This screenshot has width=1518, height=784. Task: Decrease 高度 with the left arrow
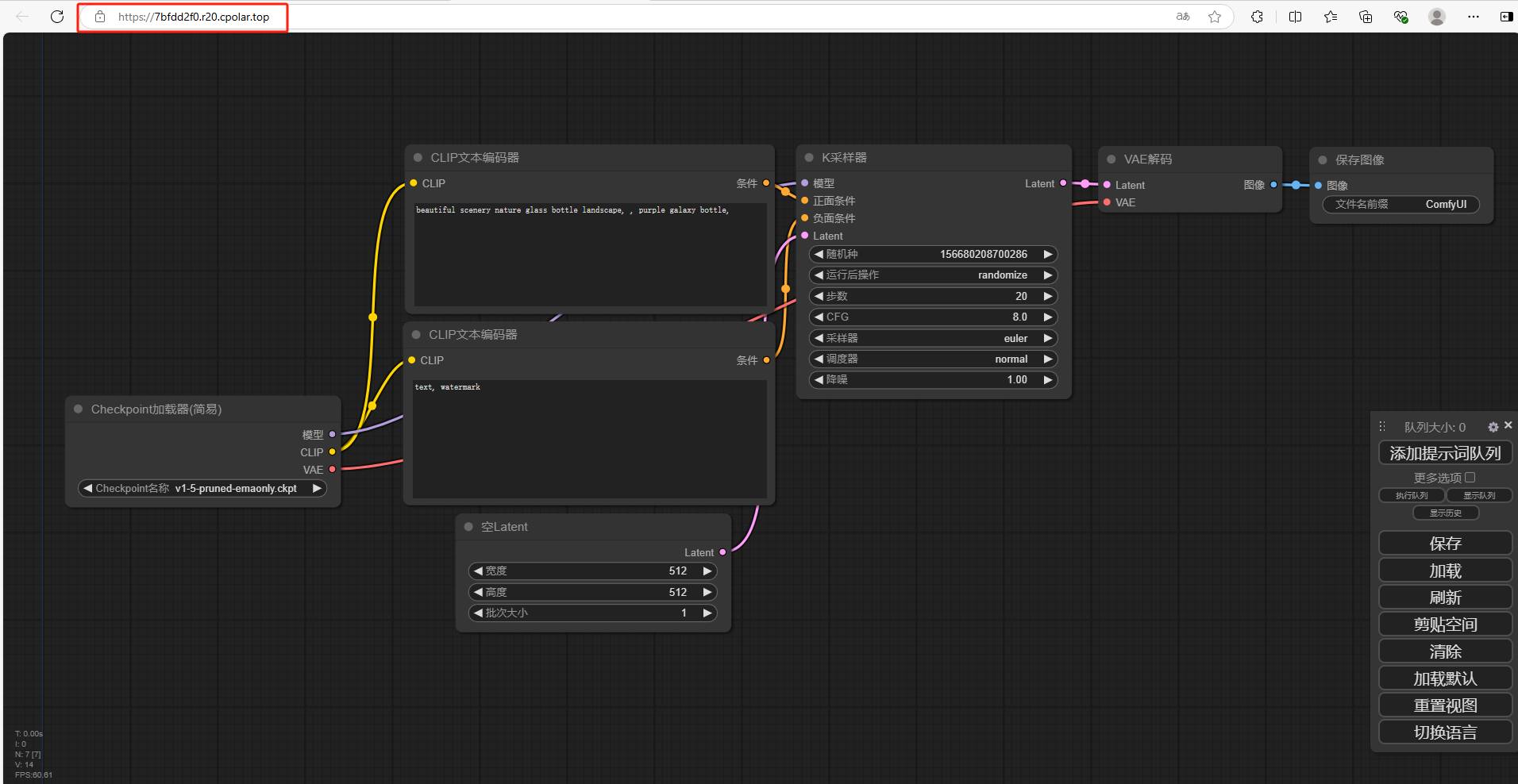pyautogui.click(x=478, y=592)
